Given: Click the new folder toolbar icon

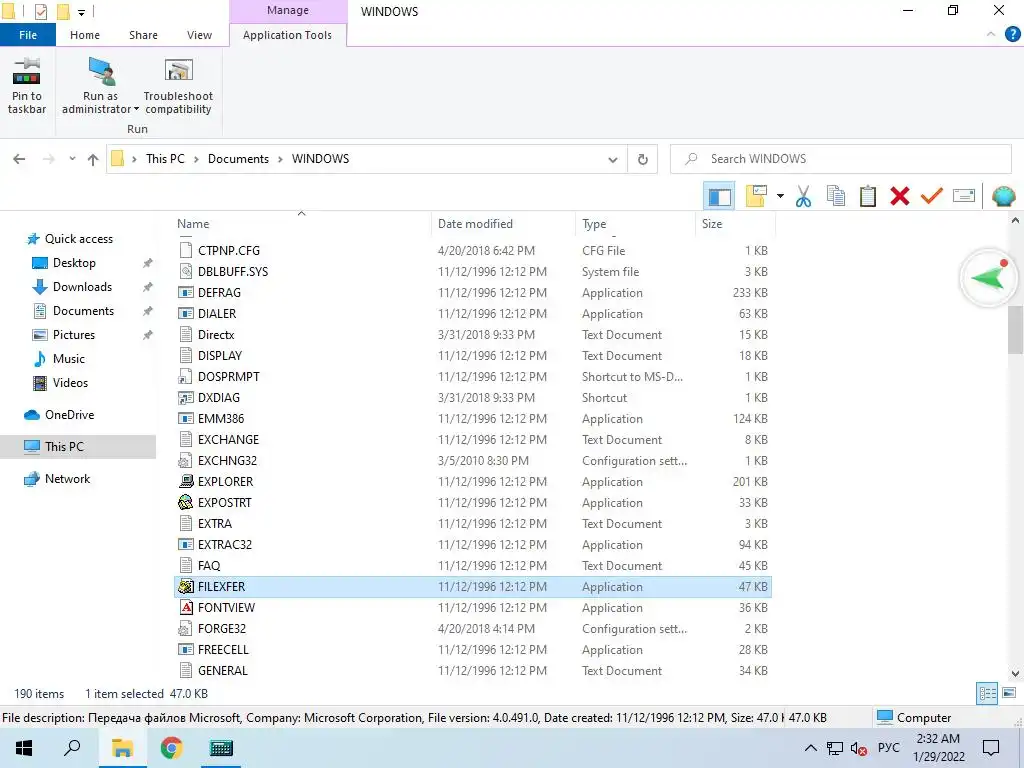Looking at the screenshot, I should (x=756, y=196).
